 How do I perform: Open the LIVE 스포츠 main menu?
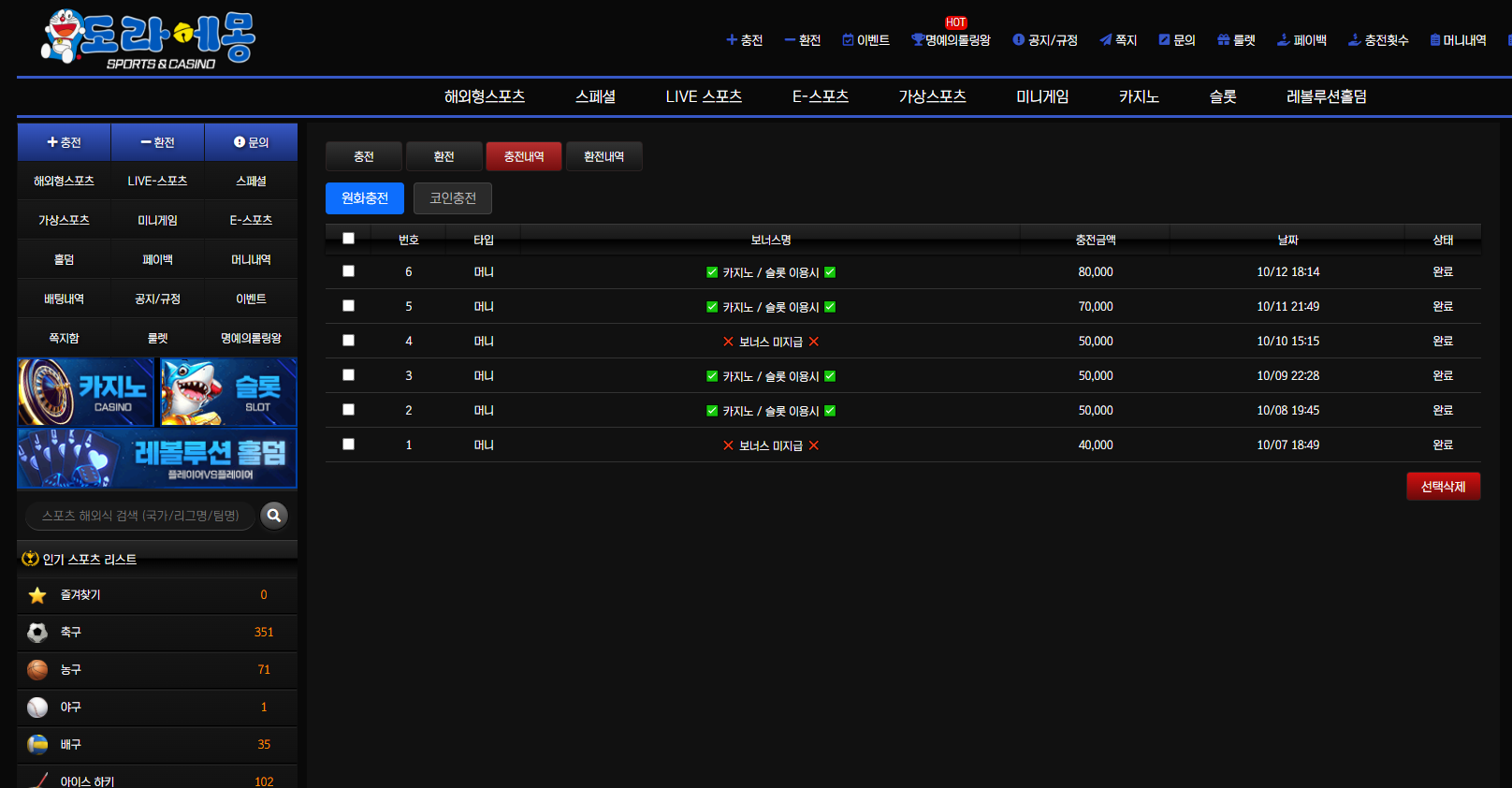coord(704,96)
